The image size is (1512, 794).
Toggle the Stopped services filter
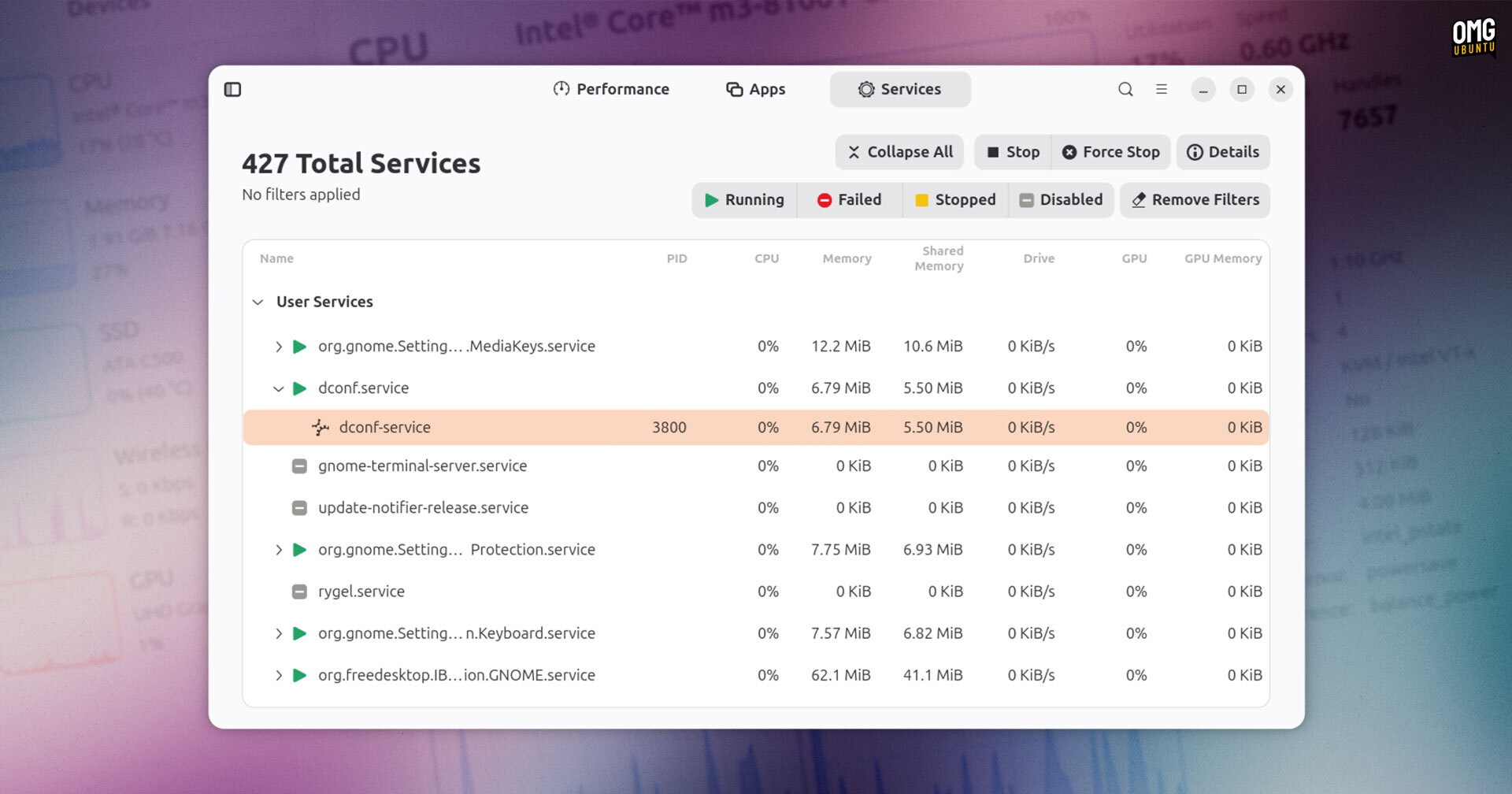point(955,200)
